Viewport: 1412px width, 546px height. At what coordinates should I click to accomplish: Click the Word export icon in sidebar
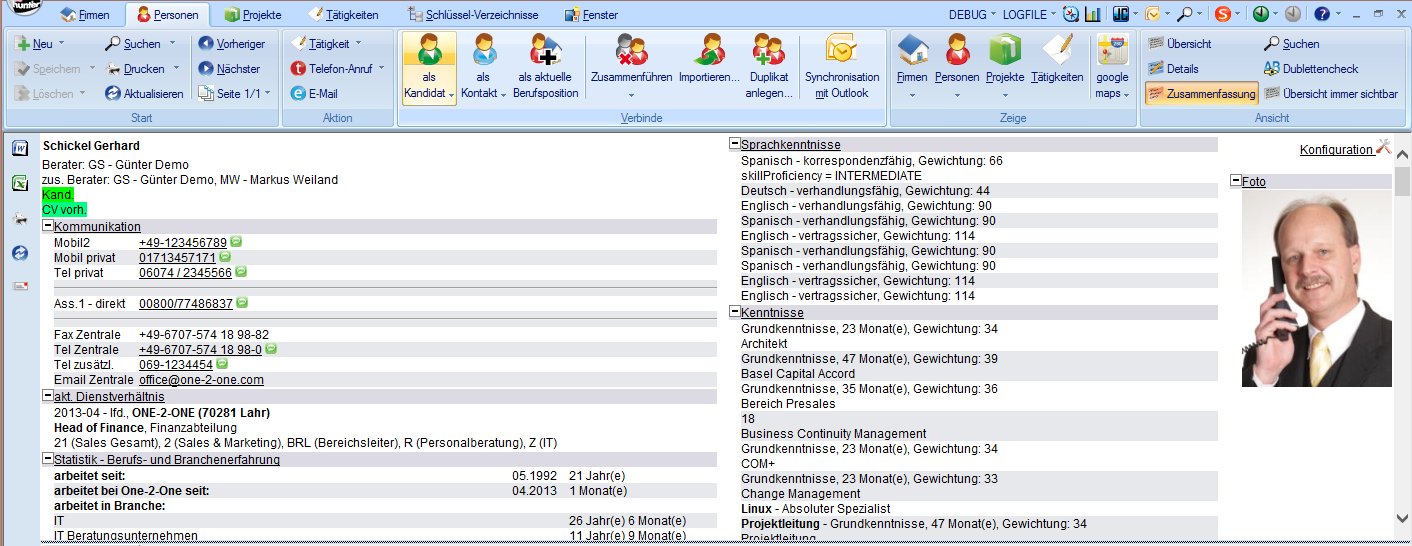point(20,149)
